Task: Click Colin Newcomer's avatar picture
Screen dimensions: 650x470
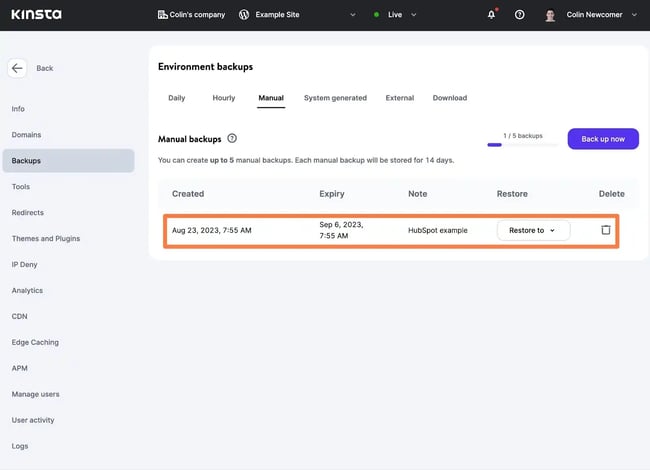Action: (550, 15)
